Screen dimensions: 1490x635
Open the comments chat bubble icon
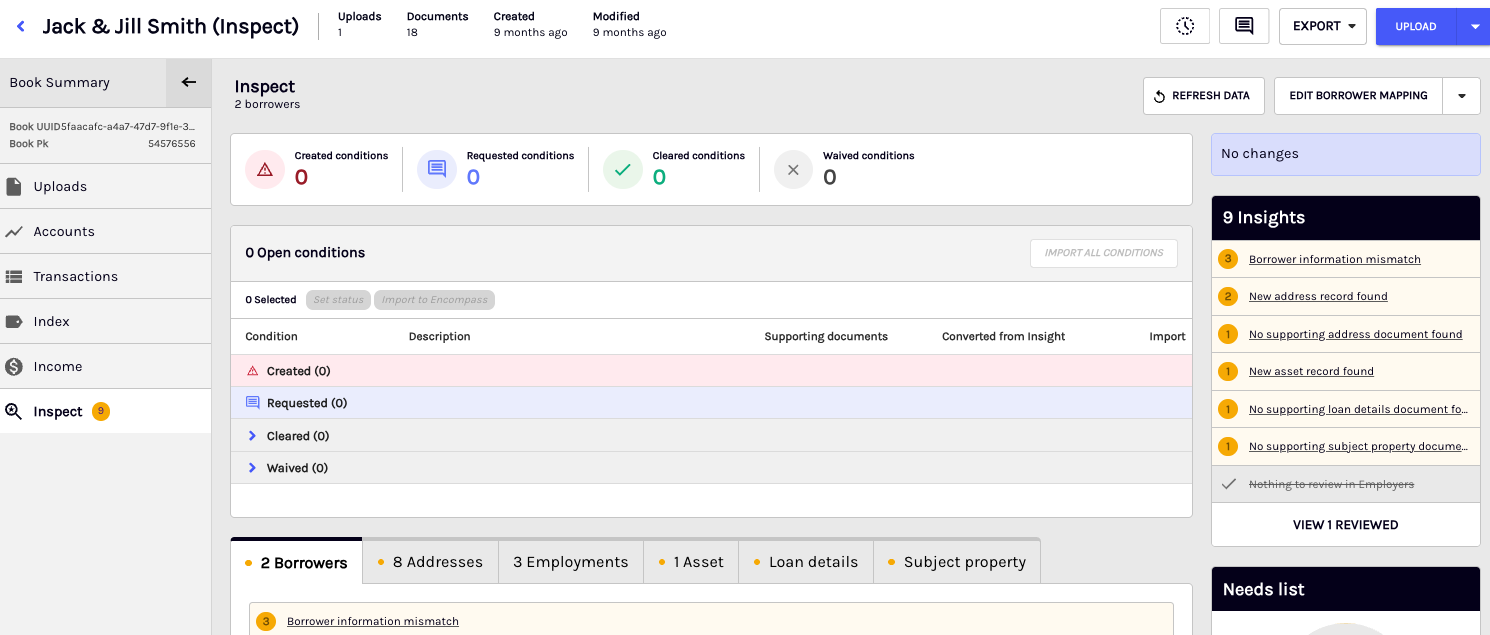coord(1244,26)
